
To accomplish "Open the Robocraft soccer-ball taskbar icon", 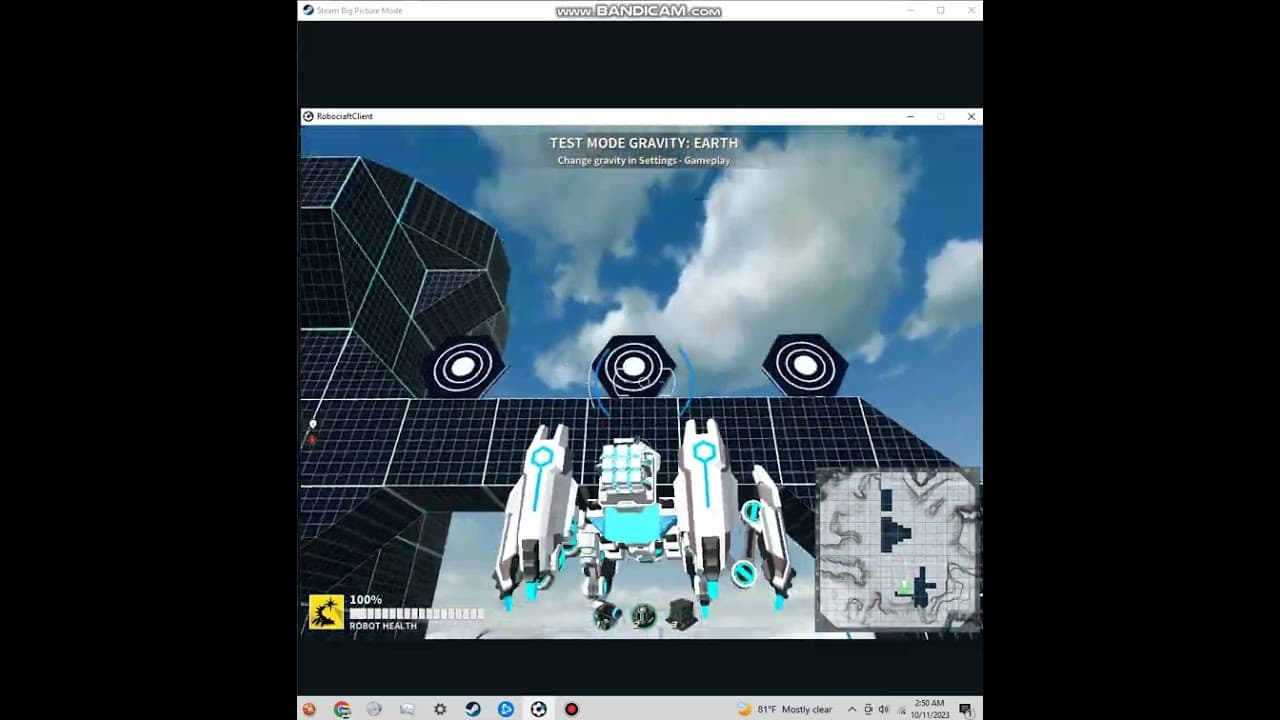I will pyautogui.click(x=539, y=709).
